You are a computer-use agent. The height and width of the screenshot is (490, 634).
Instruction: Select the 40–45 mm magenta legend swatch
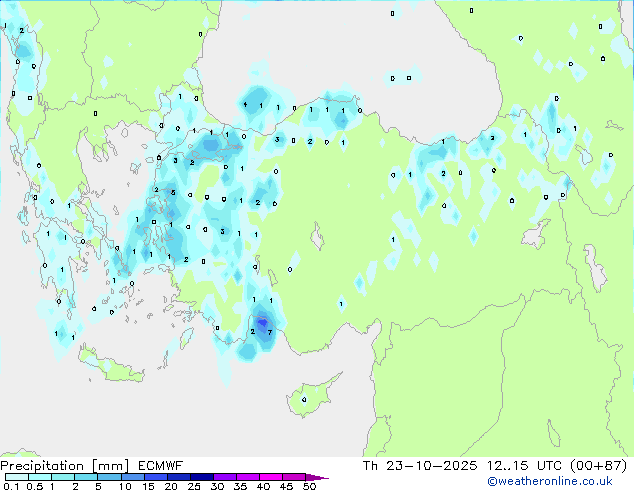tap(271, 477)
